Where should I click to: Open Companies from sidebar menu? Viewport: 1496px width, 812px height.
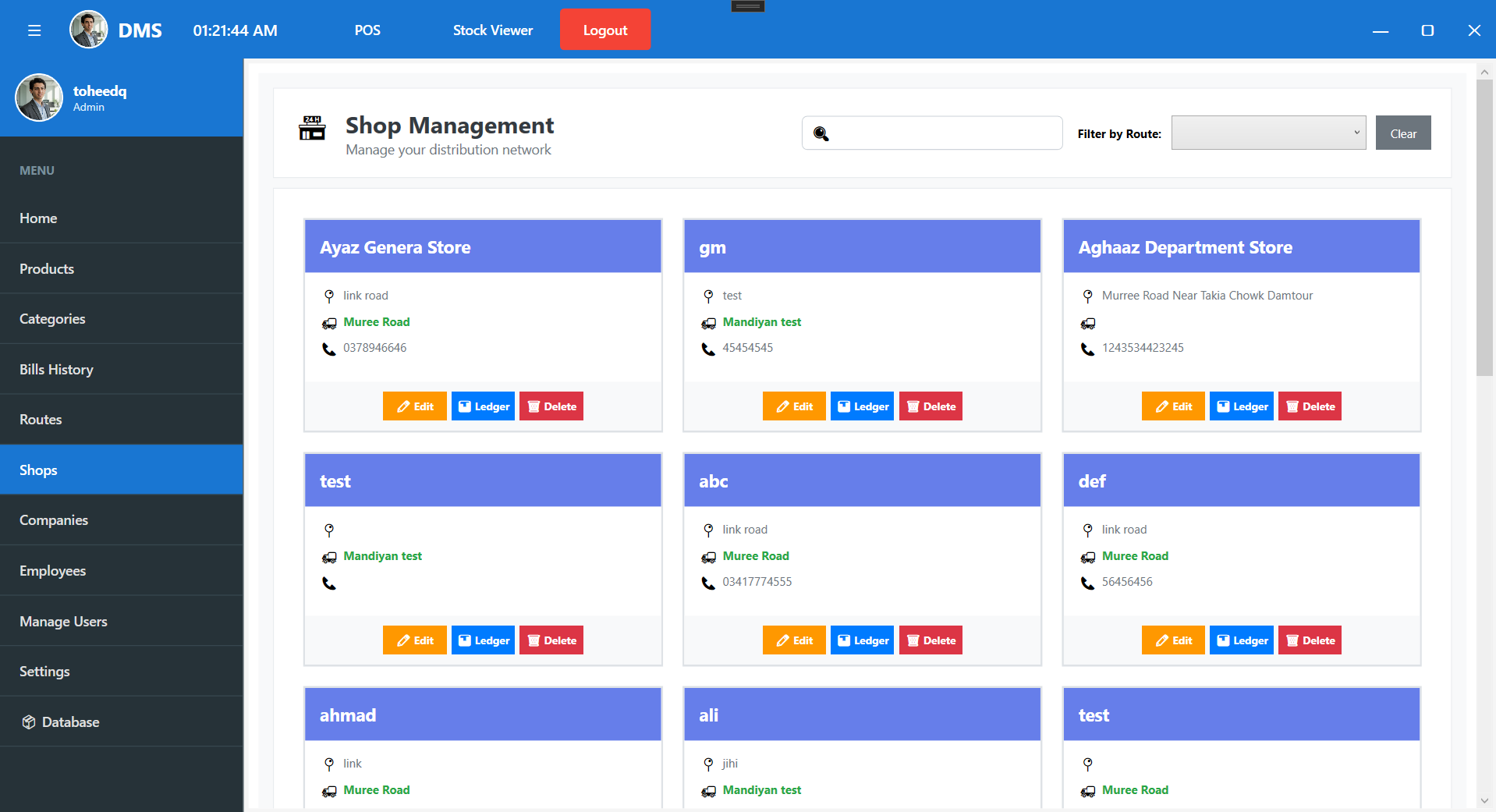(122, 520)
